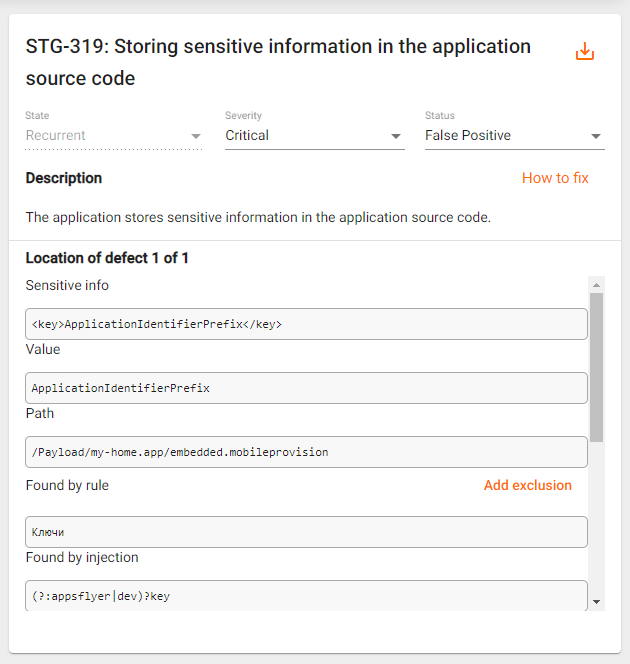Viewport: 630px width, 664px height.
Task: Click the Severity dropdown arrow
Action: coord(395,136)
